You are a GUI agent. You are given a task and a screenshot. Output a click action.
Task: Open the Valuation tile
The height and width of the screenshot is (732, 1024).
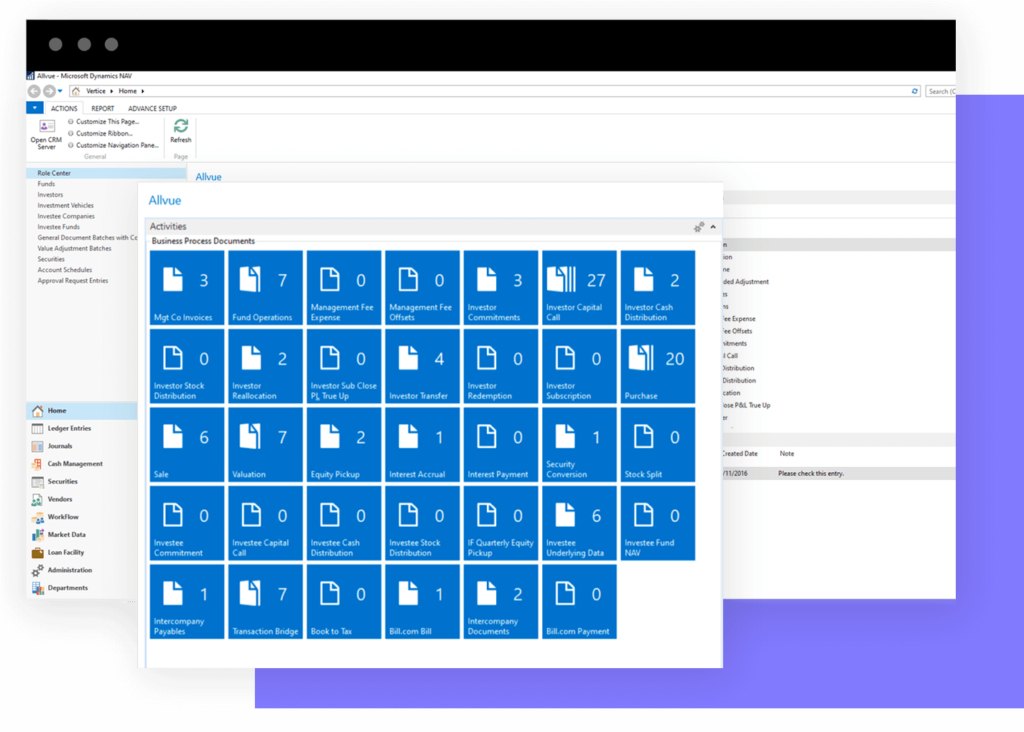pyautogui.click(x=265, y=444)
